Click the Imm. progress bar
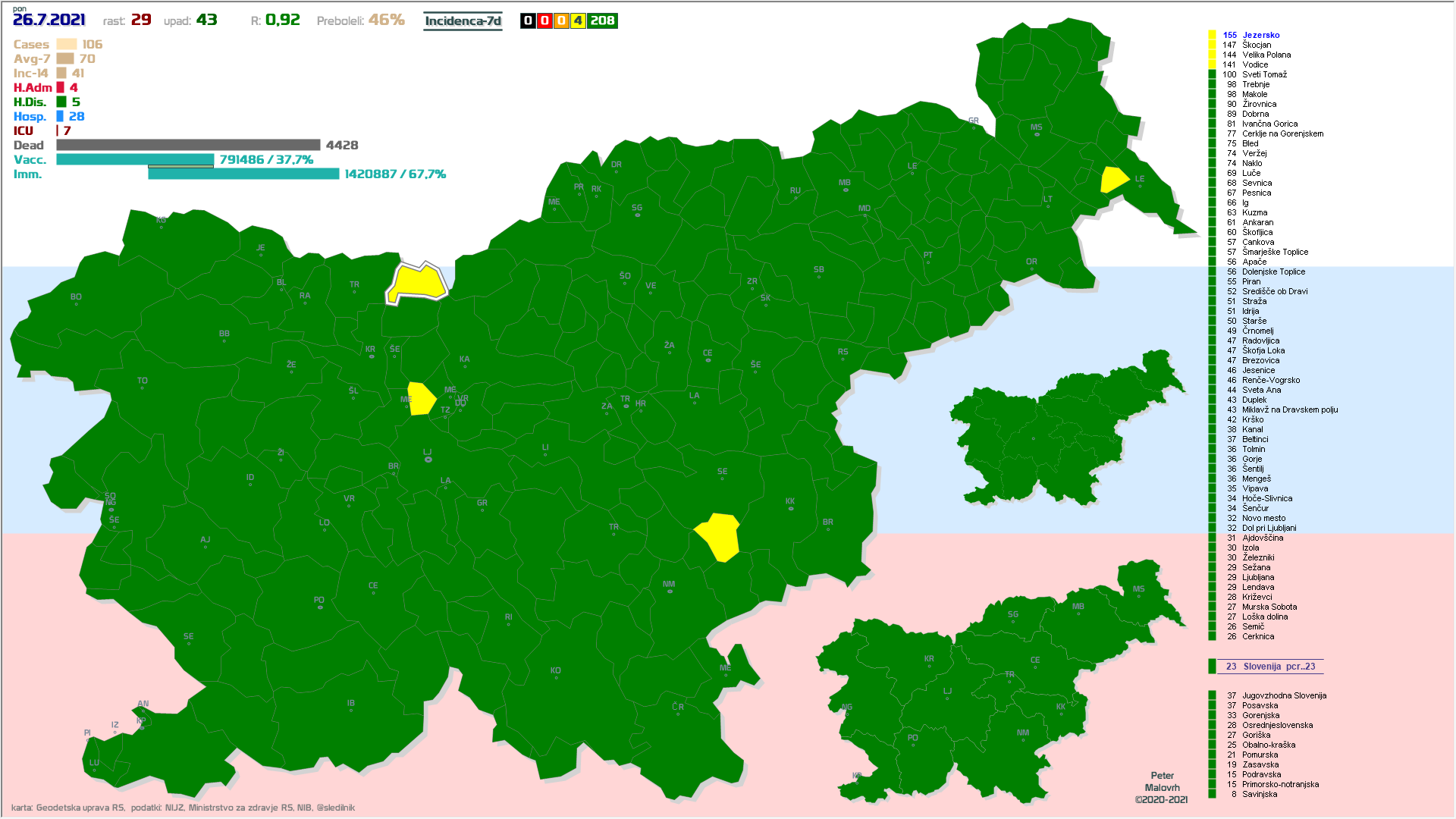1456x819 pixels. pyautogui.click(x=243, y=174)
